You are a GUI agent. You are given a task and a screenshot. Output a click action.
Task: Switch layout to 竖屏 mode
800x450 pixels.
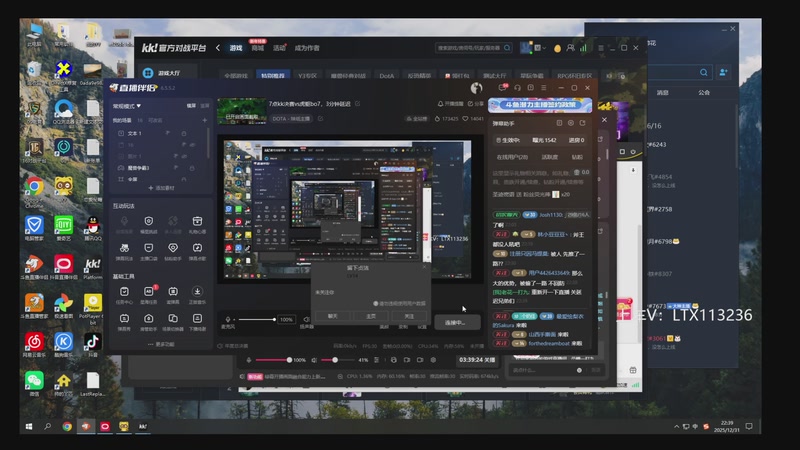[x=205, y=106]
